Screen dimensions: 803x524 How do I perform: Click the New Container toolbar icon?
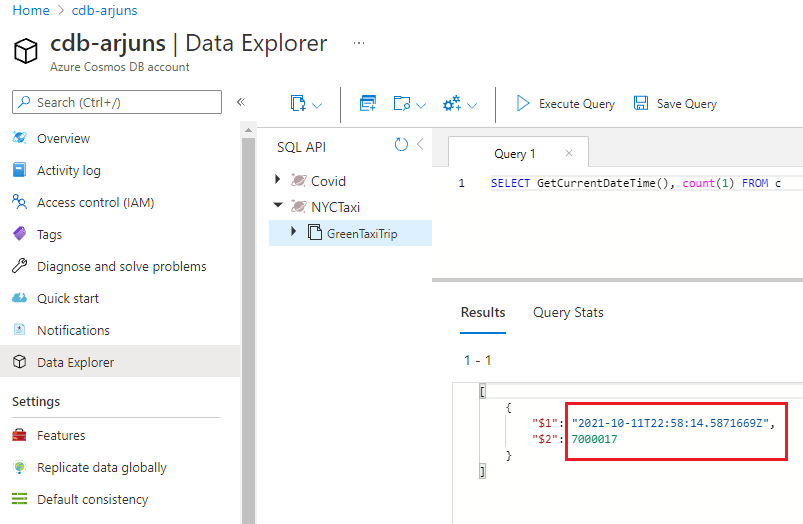coord(298,104)
